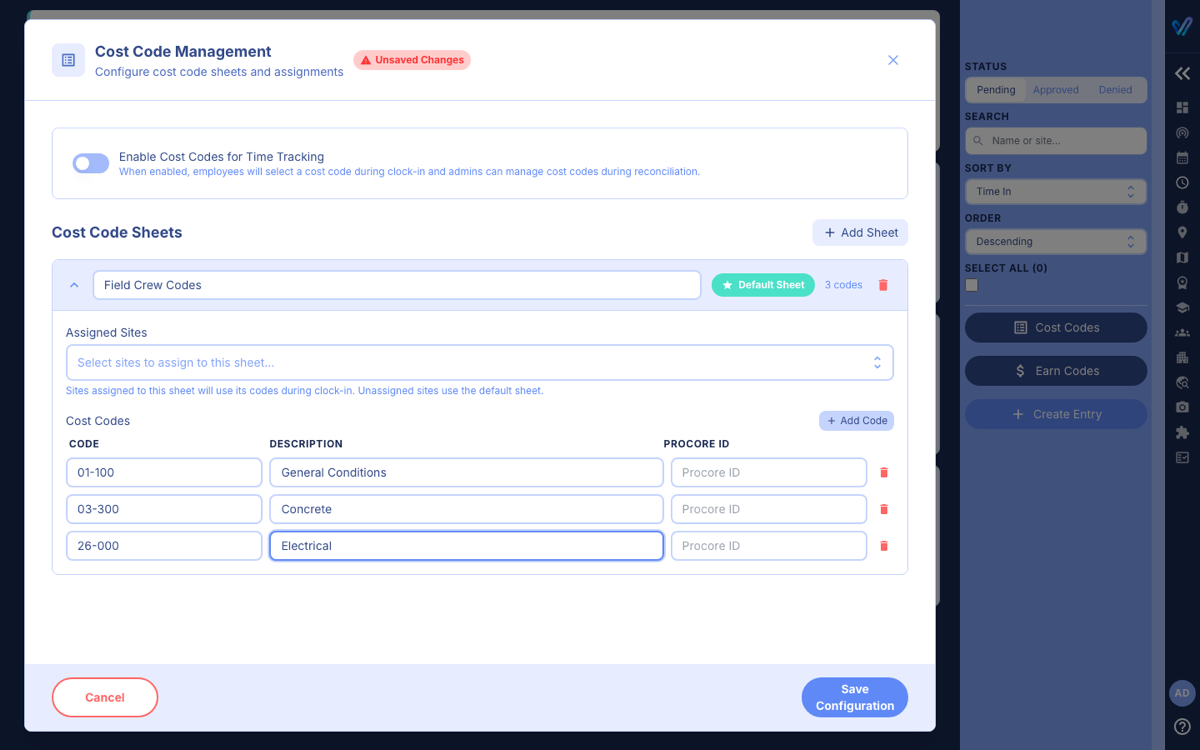Focus the Procore ID field for Concrete
Image resolution: width=1200 pixels, height=750 pixels.
point(769,509)
